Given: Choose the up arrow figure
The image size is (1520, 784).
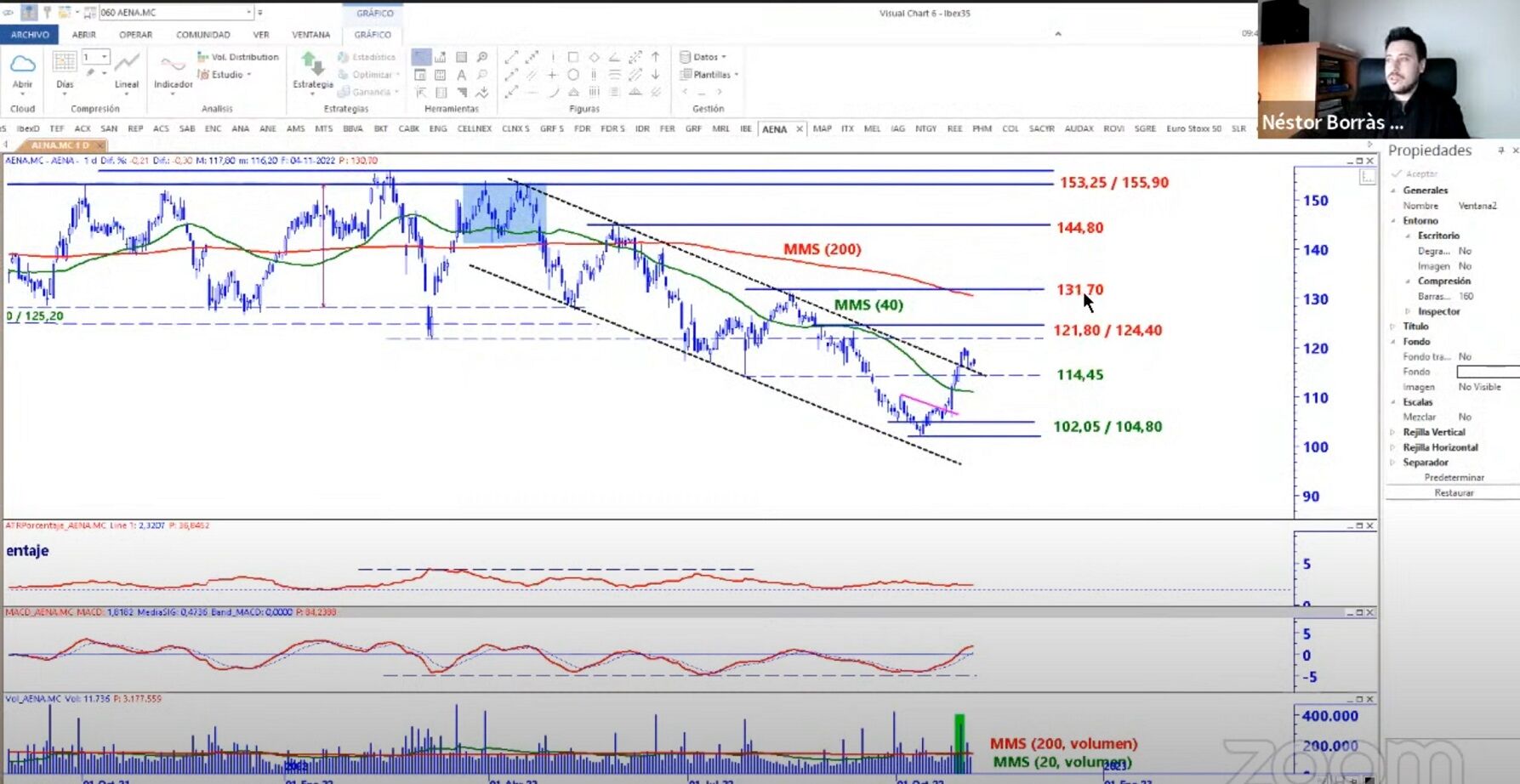Looking at the screenshot, I should (x=656, y=57).
